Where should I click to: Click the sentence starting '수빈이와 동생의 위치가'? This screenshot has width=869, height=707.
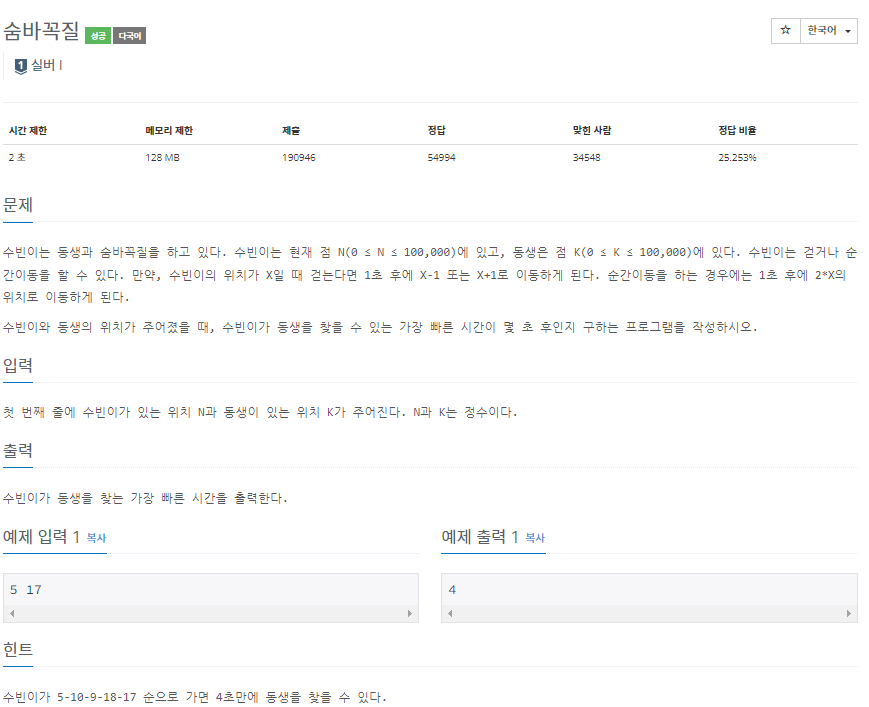[x=380, y=327]
